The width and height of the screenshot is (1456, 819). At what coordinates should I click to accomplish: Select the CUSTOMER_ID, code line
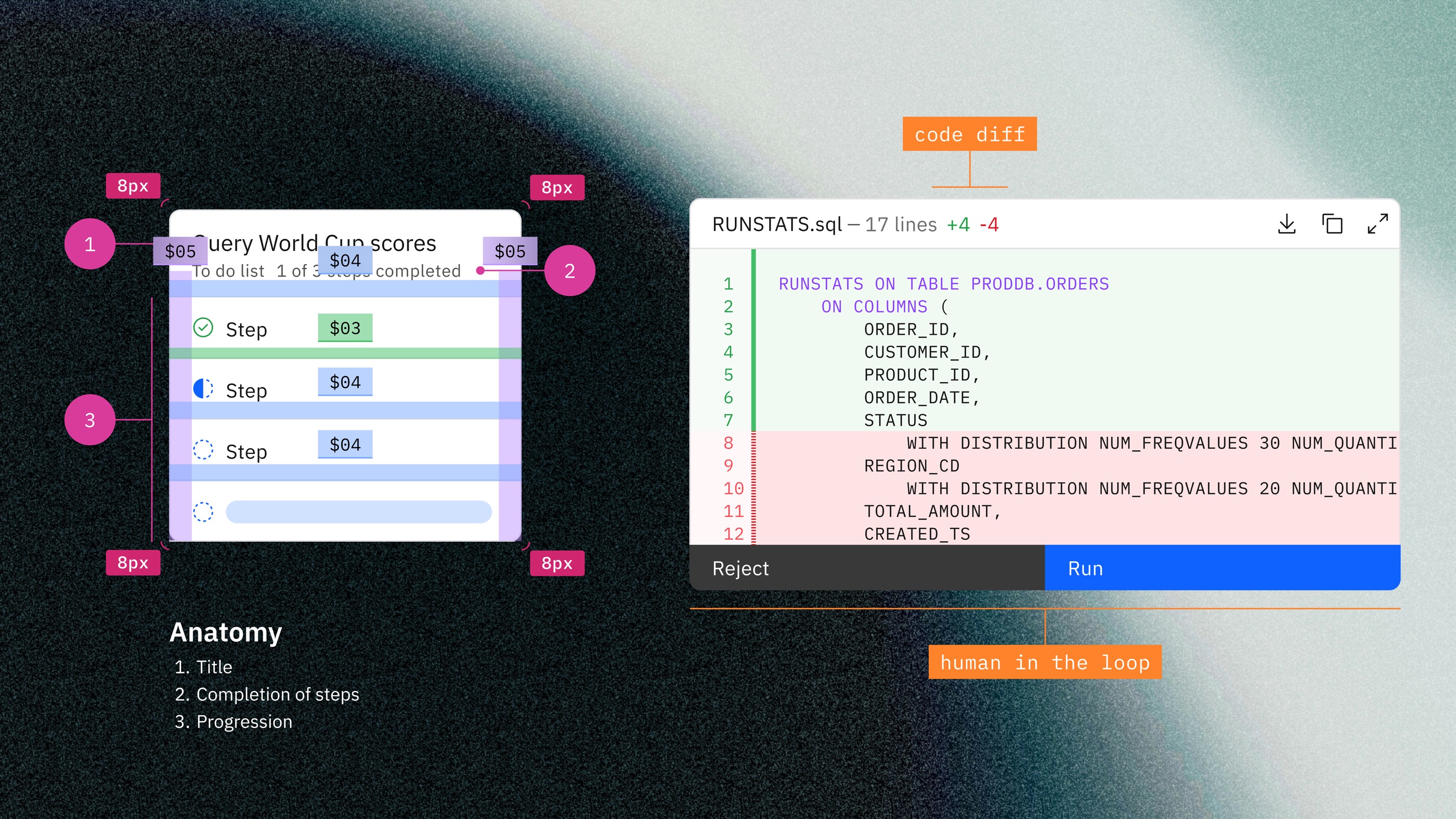[927, 352]
